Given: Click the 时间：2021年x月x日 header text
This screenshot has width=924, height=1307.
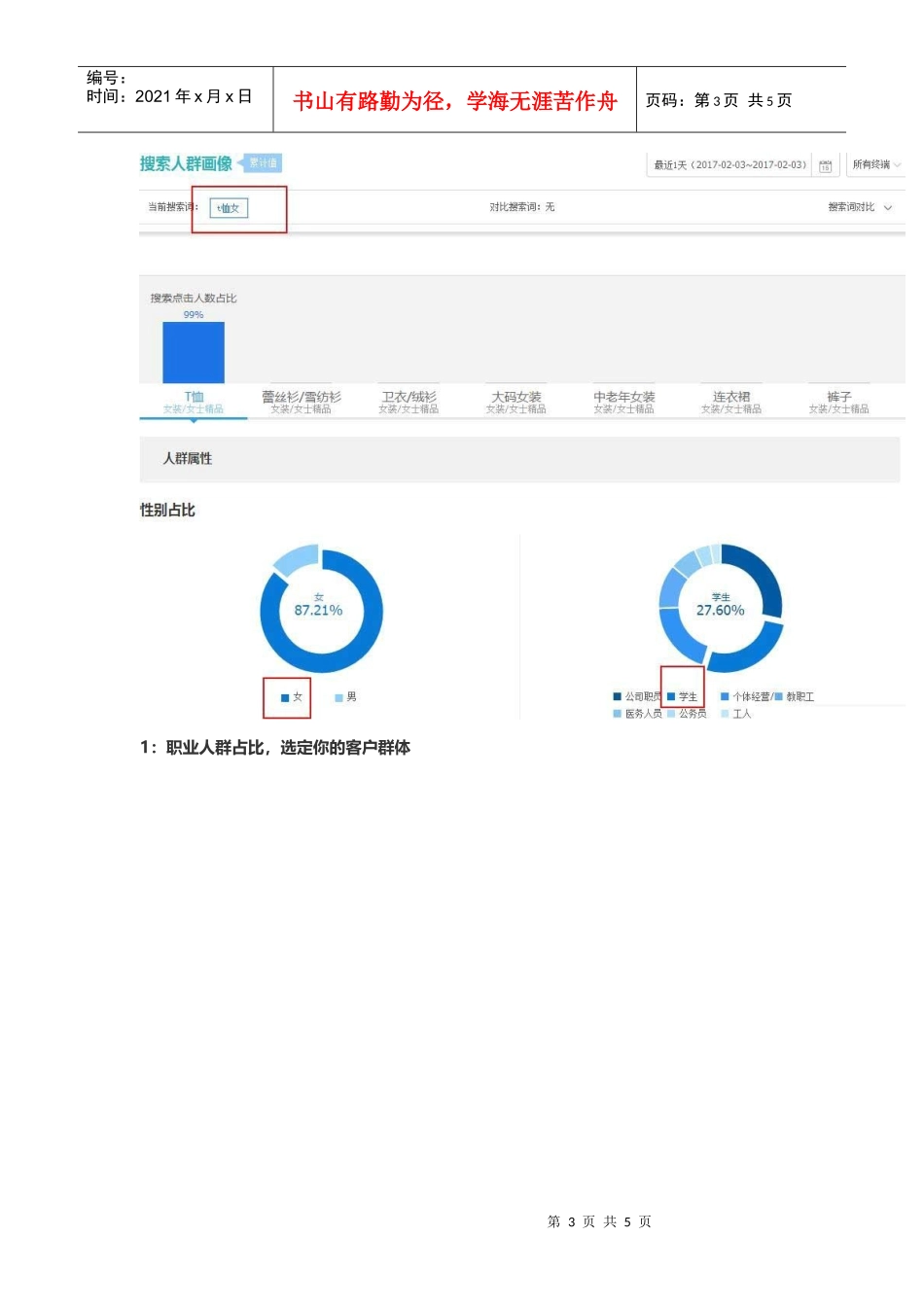Looking at the screenshot, I should point(169,96).
